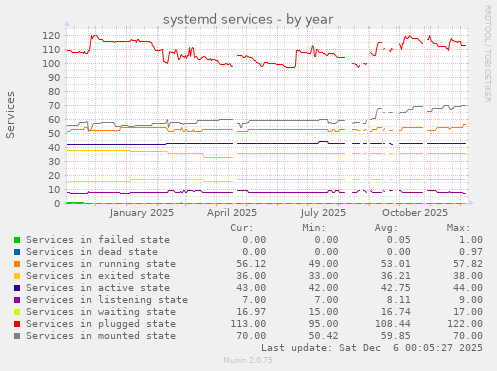This screenshot has height=371, width=497.
Task: Click the orange running state legend swatch
Action: click(17, 264)
